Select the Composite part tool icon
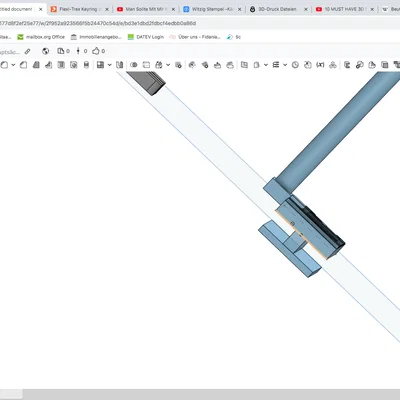Viewport: 400px width, 400px height. click(333, 65)
